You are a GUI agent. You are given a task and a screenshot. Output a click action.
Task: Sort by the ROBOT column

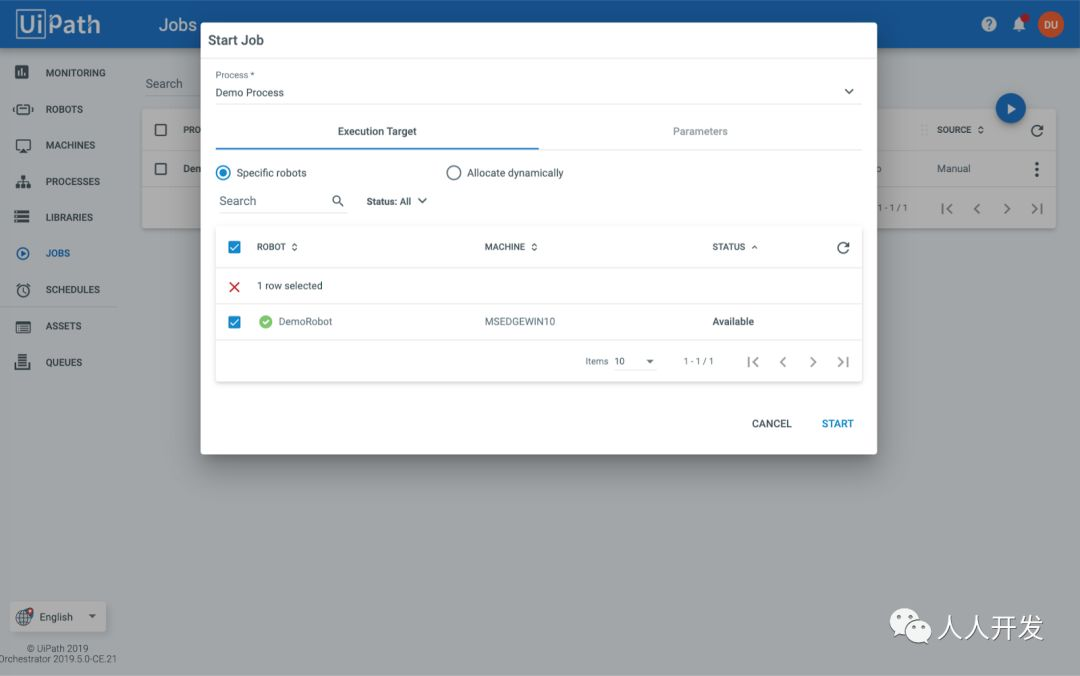(277, 247)
